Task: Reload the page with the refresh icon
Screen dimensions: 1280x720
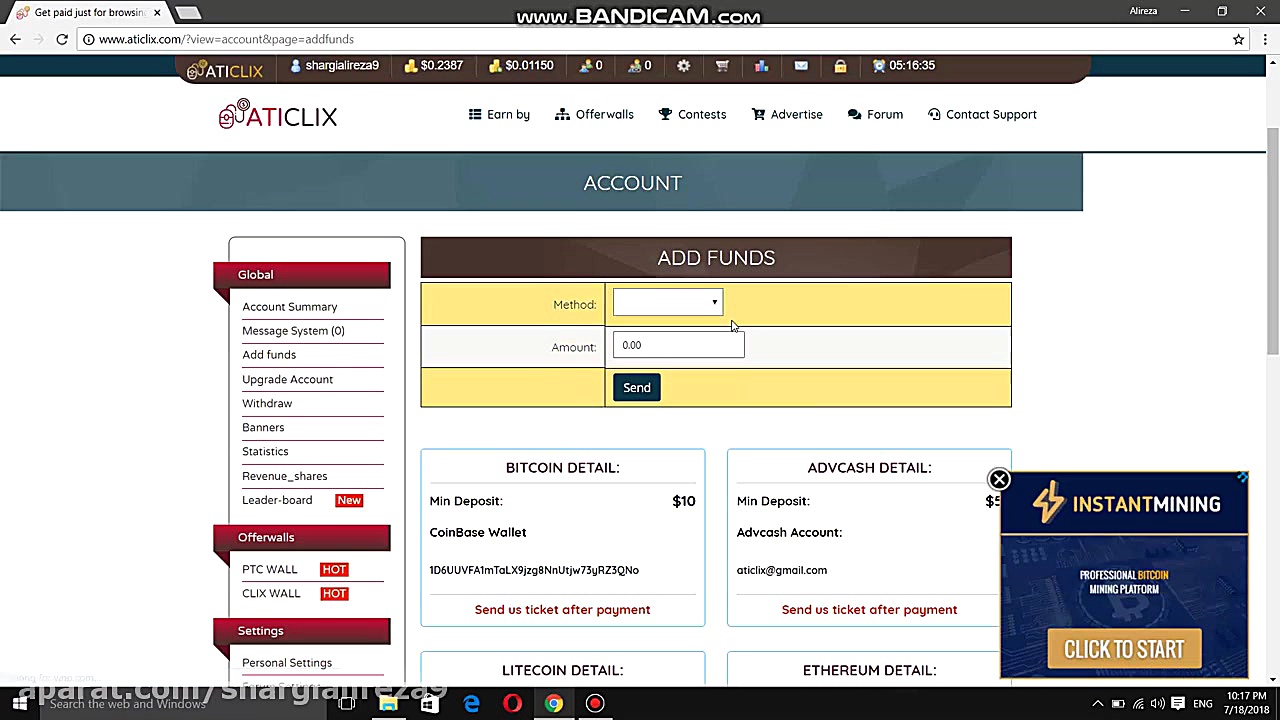Action: pos(62,39)
